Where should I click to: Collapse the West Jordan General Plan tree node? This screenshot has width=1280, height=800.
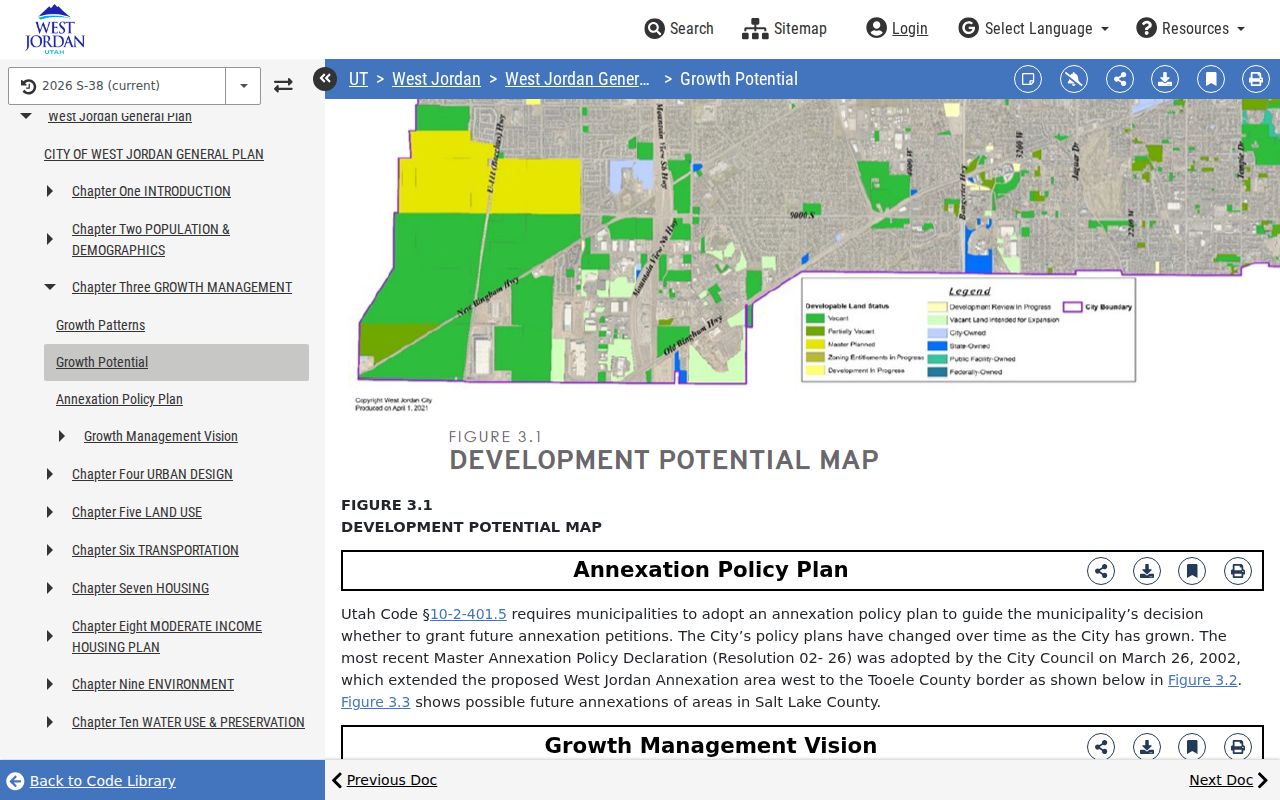pos(26,116)
